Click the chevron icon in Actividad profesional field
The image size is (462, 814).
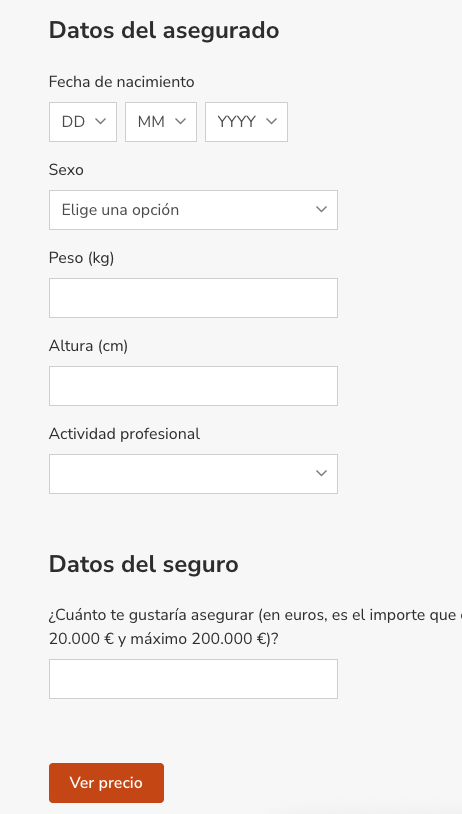321,473
